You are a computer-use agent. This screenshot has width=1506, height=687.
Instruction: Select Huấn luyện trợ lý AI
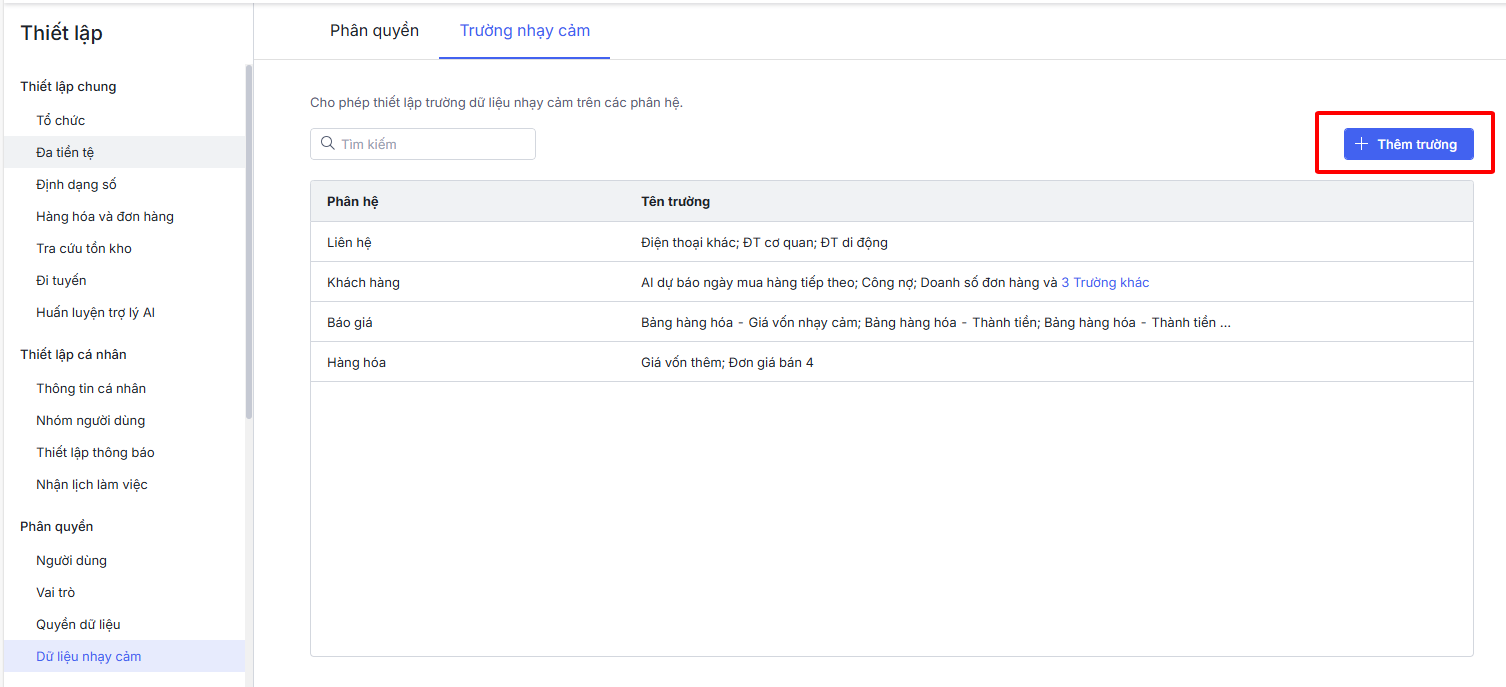click(x=96, y=313)
